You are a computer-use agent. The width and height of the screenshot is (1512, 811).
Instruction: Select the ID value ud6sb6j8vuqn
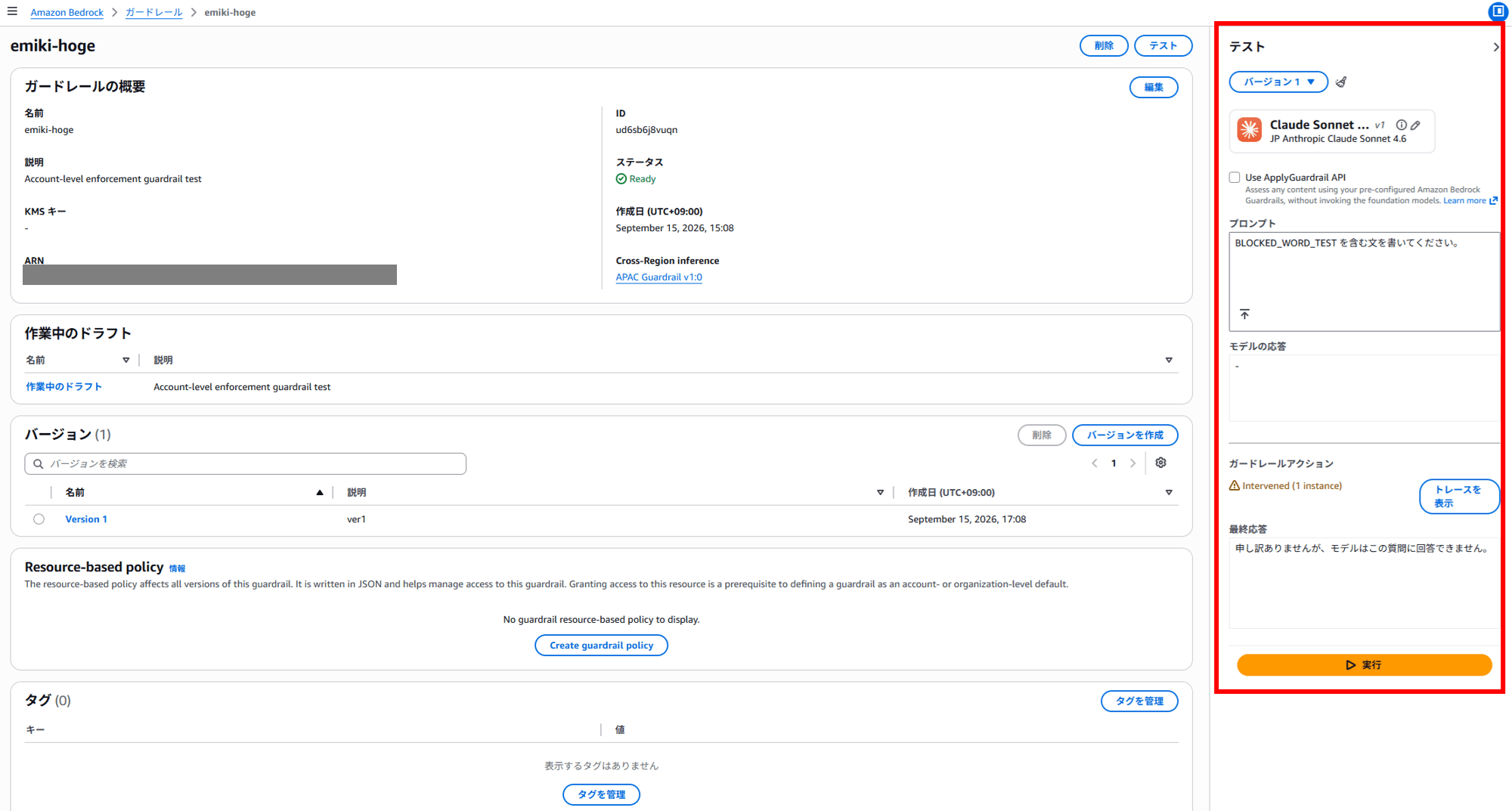click(x=646, y=130)
